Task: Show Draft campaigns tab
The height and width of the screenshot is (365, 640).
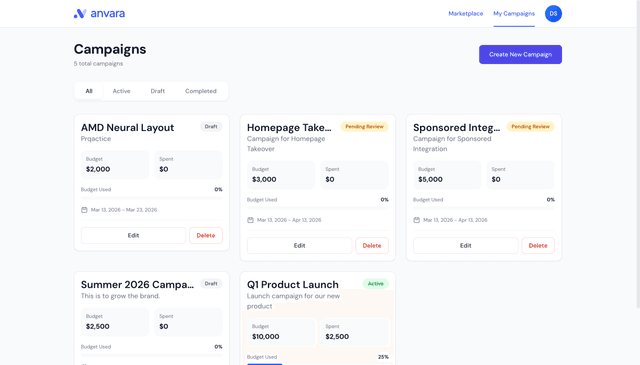Action: (x=158, y=91)
